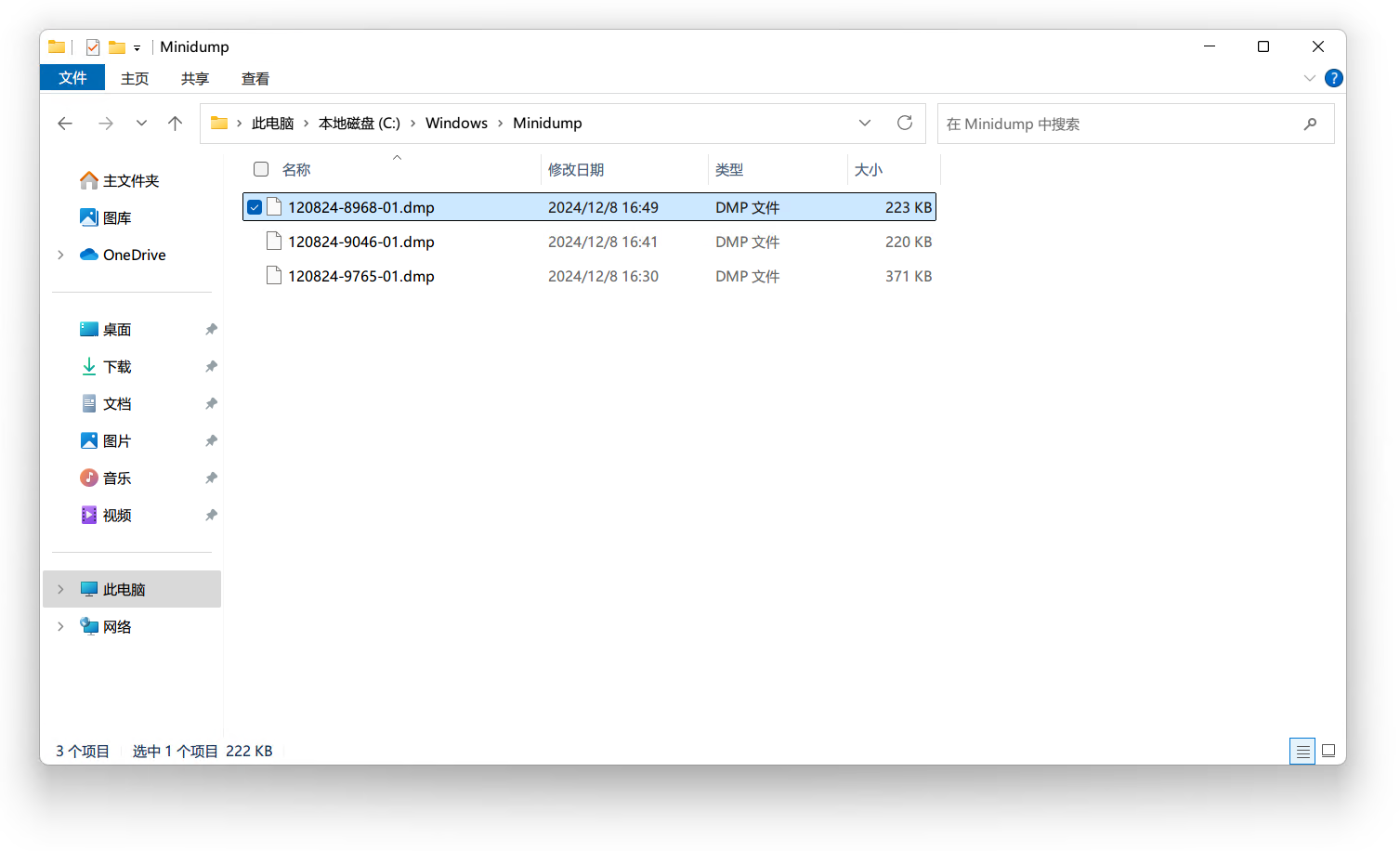Click Windows in the breadcrumb path

point(456,123)
